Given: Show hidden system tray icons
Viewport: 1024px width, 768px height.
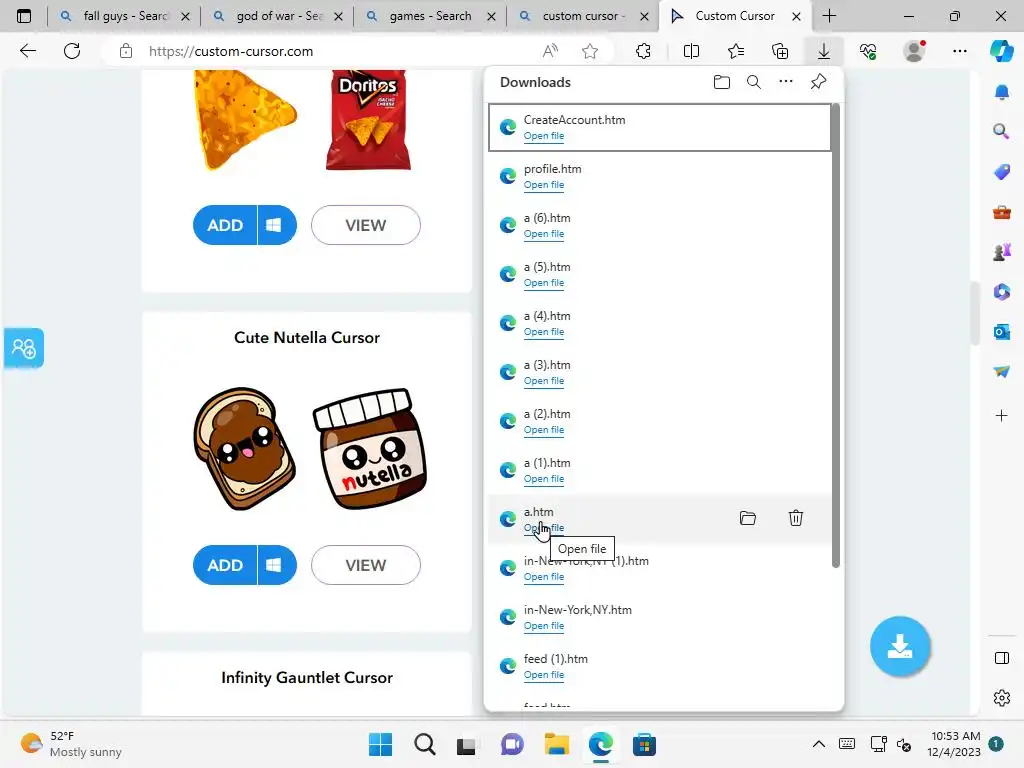Looking at the screenshot, I should (818, 744).
